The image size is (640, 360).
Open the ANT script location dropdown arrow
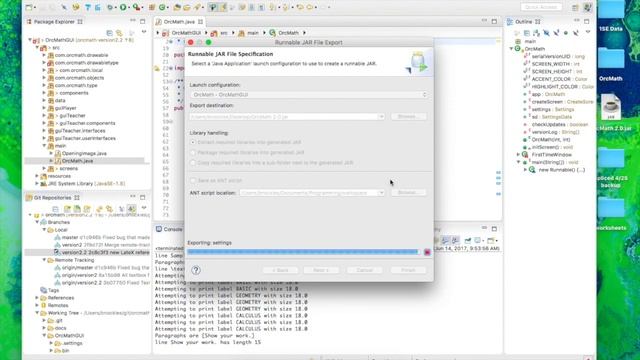[381, 192]
